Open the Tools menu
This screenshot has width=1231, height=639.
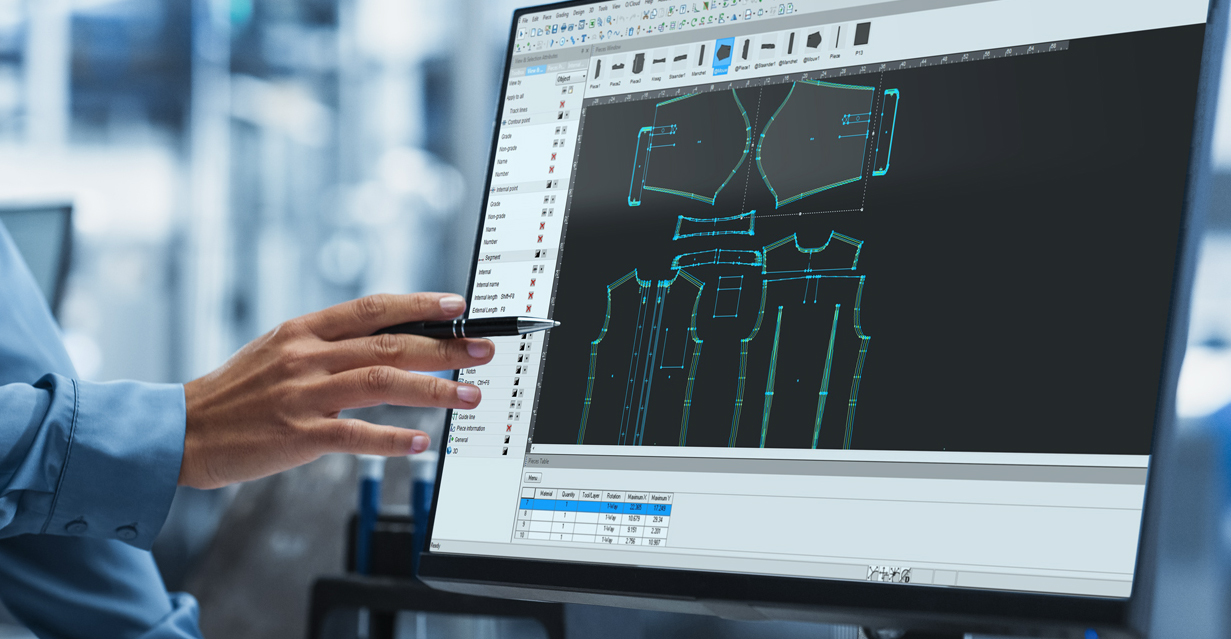pyautogui.click(x=603, y=9)
